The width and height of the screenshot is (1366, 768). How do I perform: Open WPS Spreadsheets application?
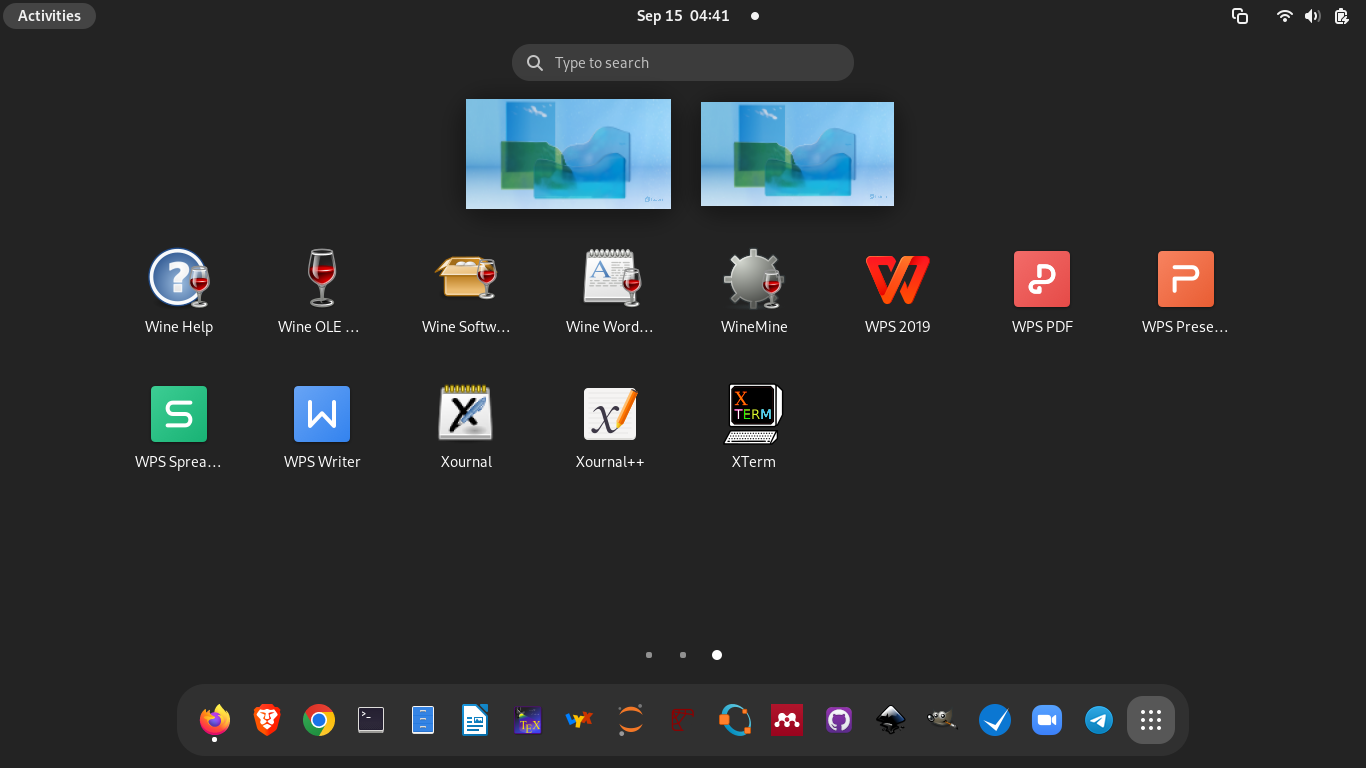(x=179, y=414)
